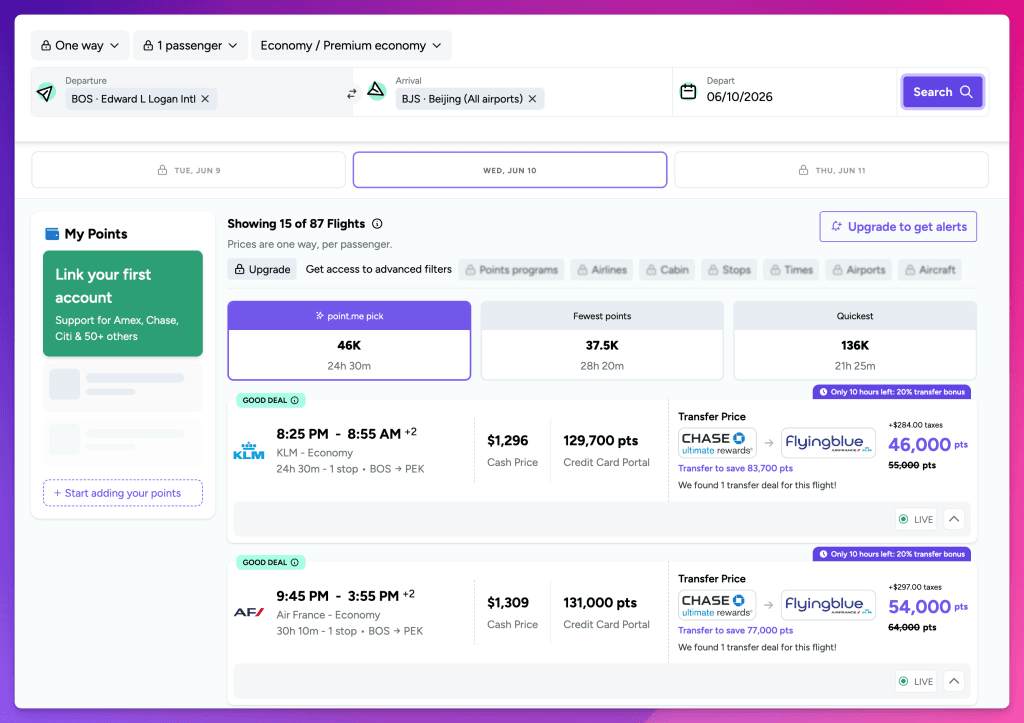This screenshot has height=723, width=1024.
Task: Click the locked Airports filter
Action: [858, 270]
